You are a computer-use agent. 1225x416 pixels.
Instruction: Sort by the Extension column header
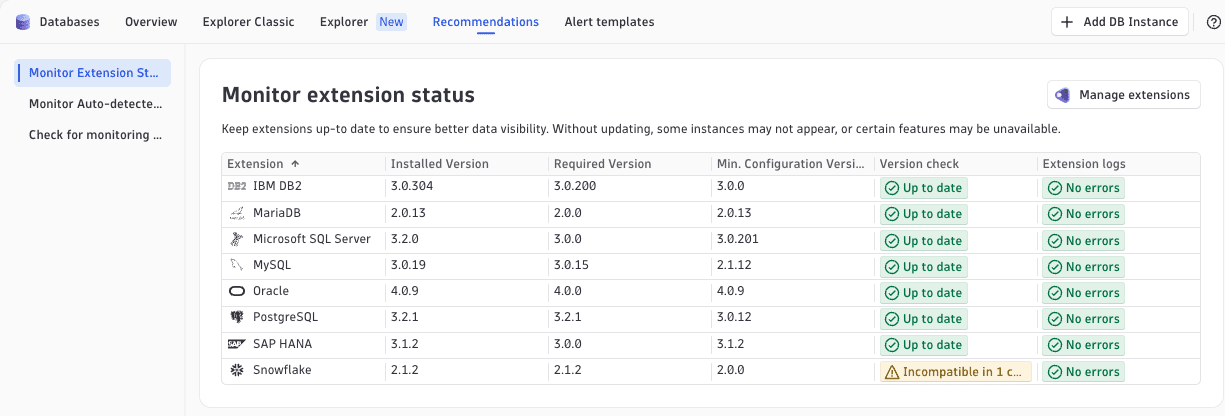click(303, 164)
